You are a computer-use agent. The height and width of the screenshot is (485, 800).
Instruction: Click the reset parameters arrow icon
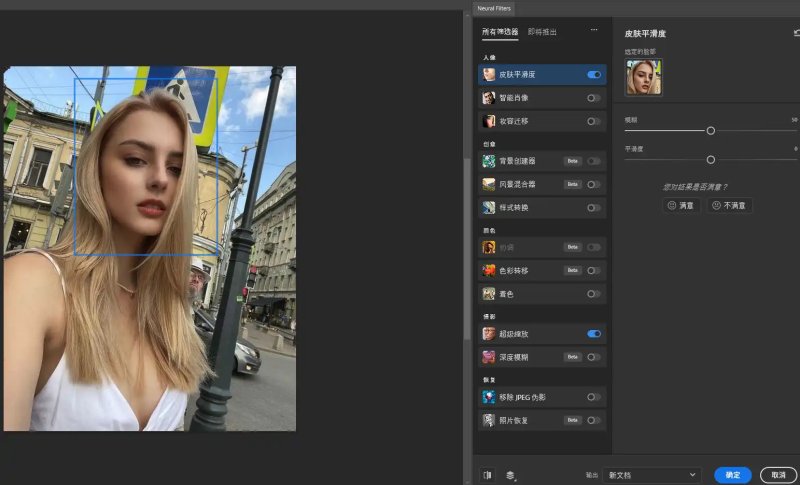796,33
